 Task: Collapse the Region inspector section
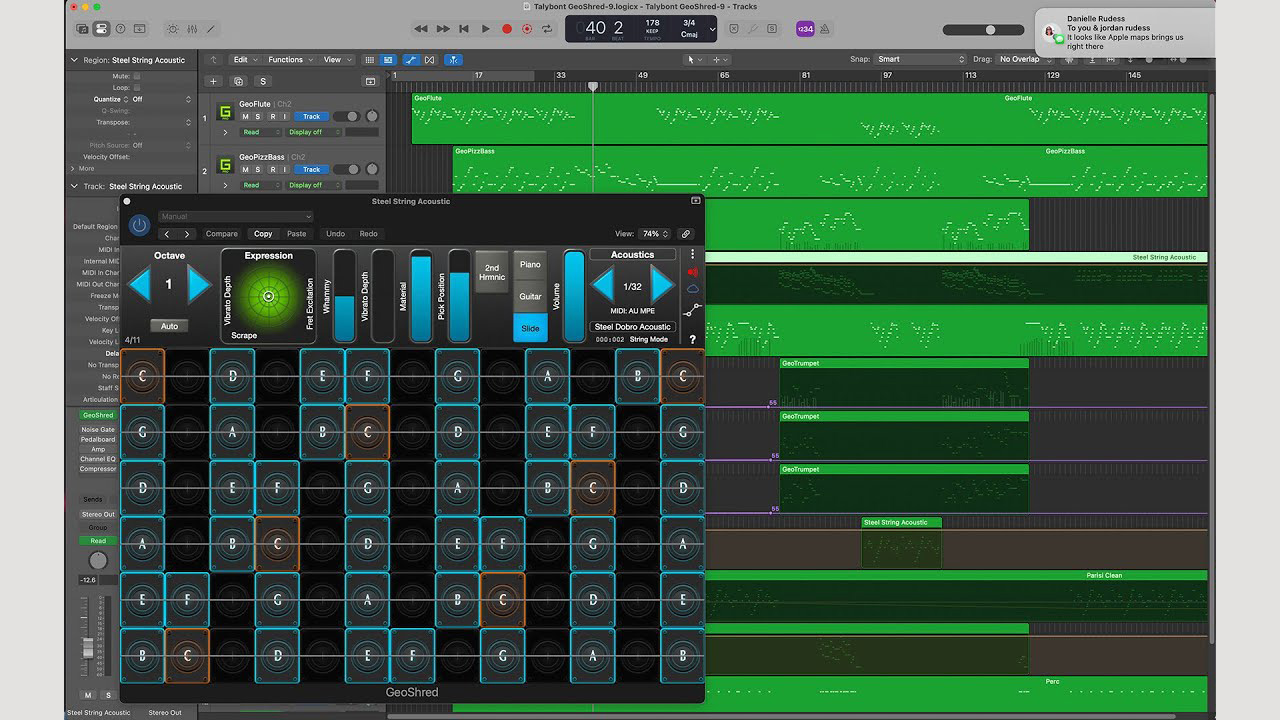pyautogui.click(x=74, y=60)
